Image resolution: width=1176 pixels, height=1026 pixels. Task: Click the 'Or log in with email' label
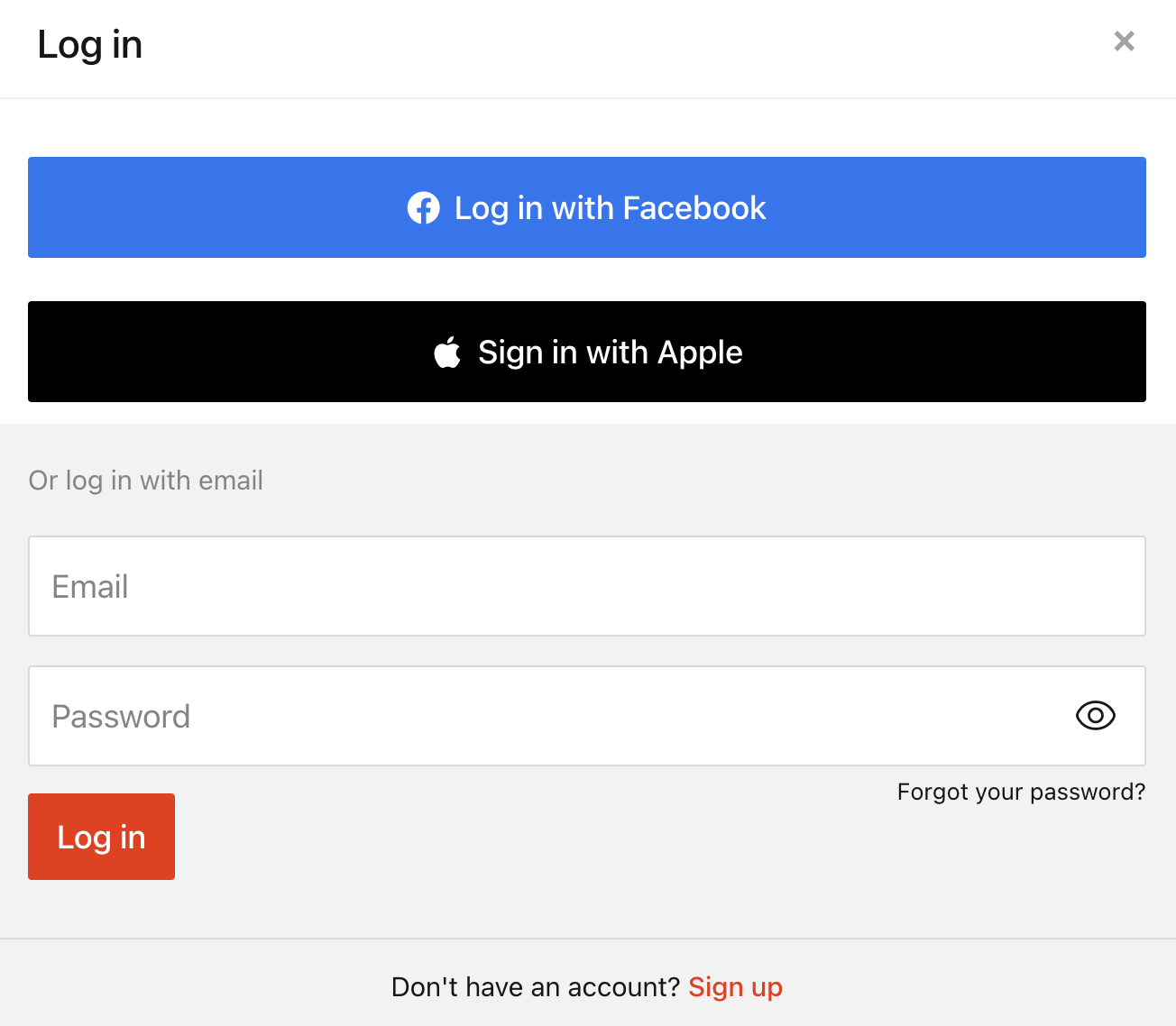[146, 481]
